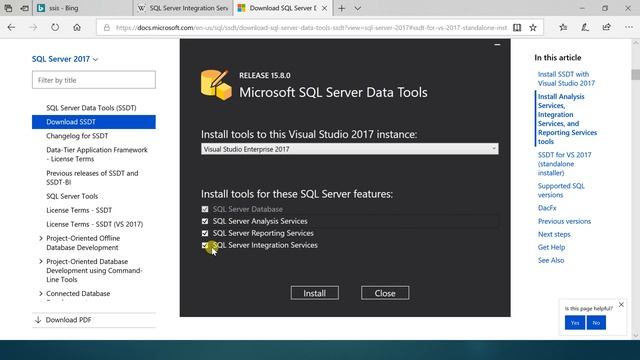Click the browser forward arrow
This screenshot has width=640, height=360.
(x=33, y=27)
